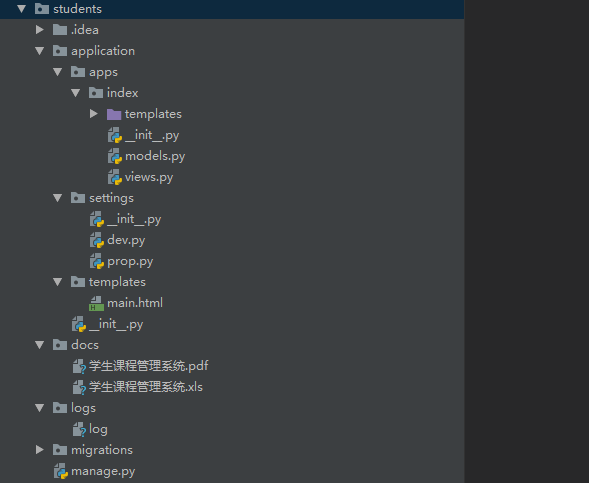
Task: Click the Python icon beside models.py
Action: tap(115, 156)
